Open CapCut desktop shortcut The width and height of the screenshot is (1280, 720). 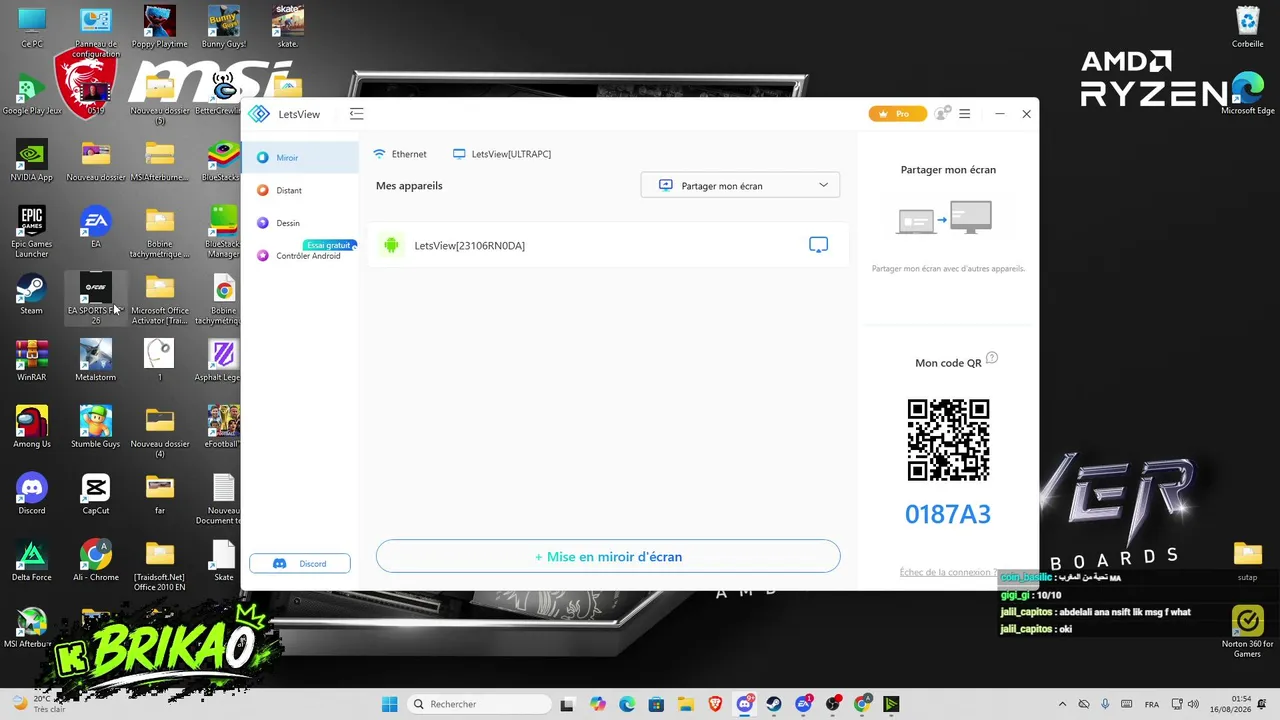coord(96,494)
